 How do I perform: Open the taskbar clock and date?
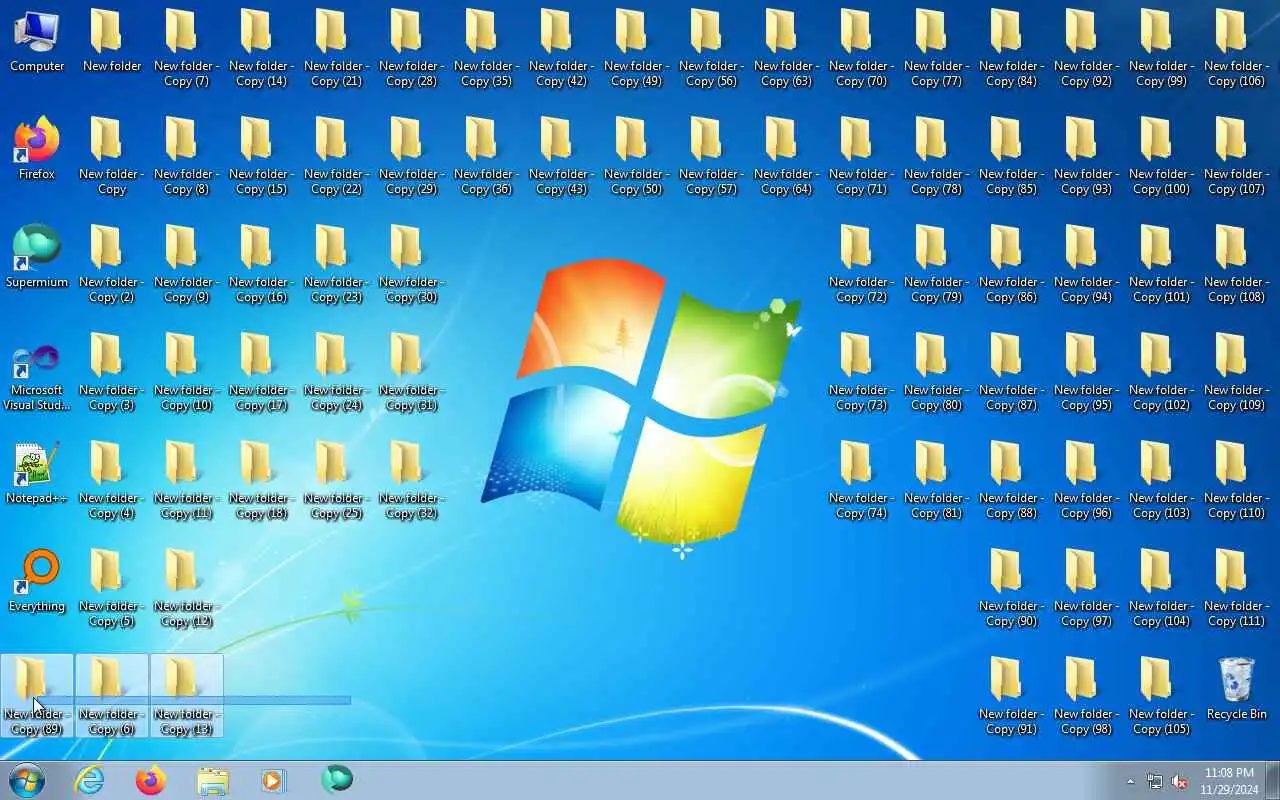click(1229, 781)
